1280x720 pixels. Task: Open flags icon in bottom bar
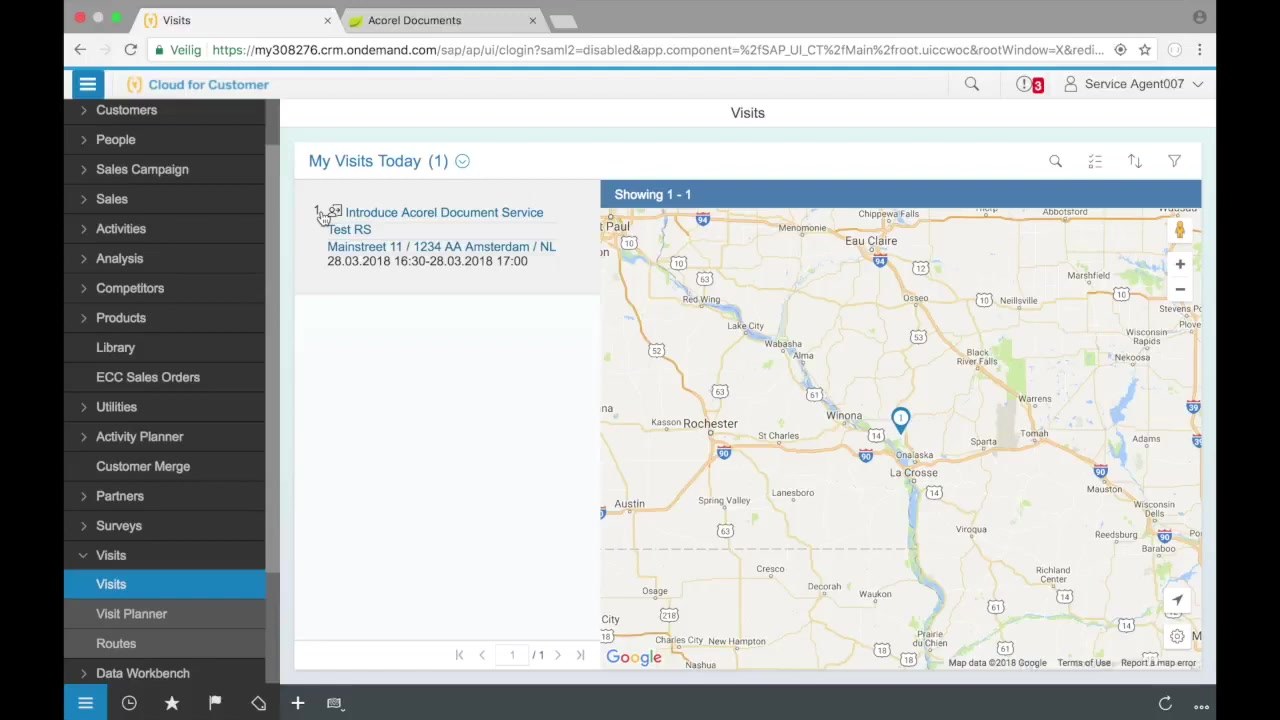click(x=215, y=703)
